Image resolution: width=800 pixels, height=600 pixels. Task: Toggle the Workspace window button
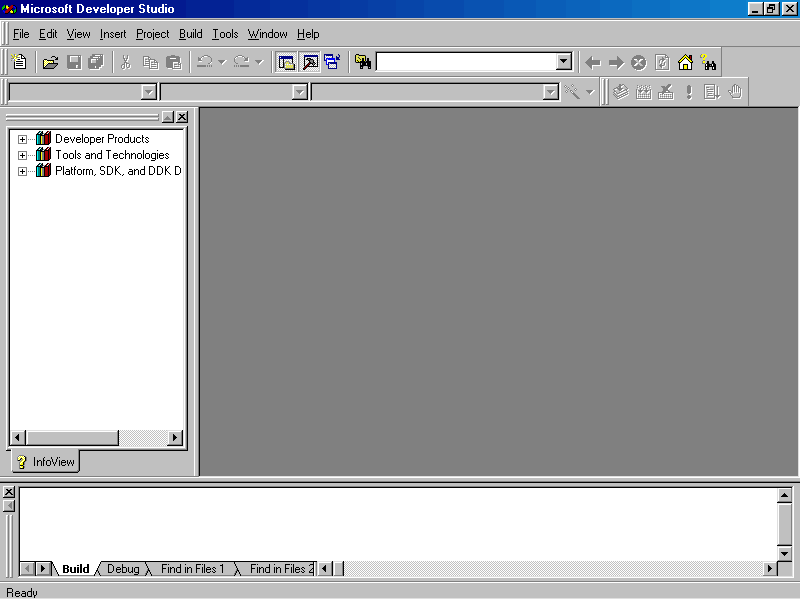pyautogui.click(x=286, y=62)
